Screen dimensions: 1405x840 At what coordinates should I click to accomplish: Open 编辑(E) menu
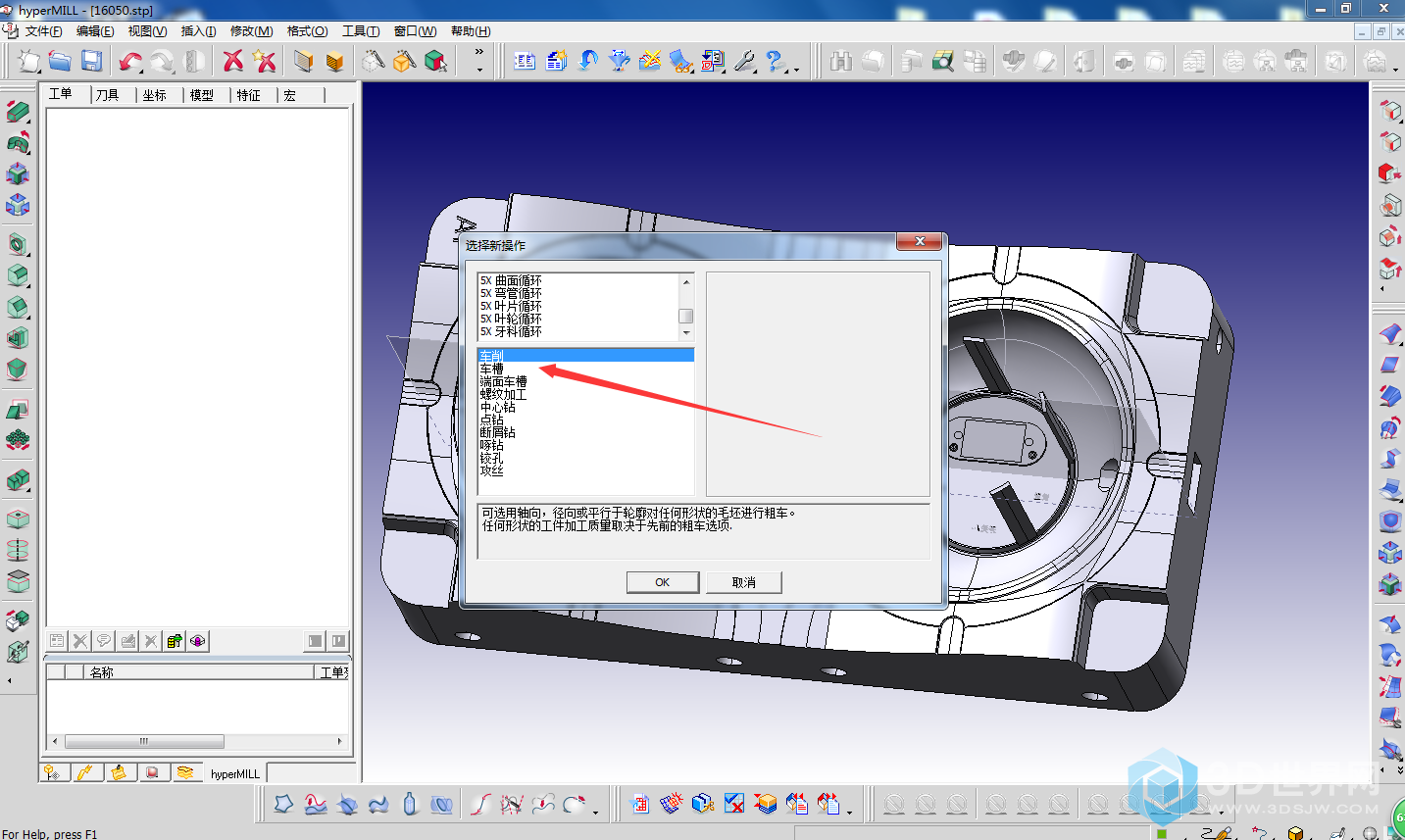[x=95, y=31]
